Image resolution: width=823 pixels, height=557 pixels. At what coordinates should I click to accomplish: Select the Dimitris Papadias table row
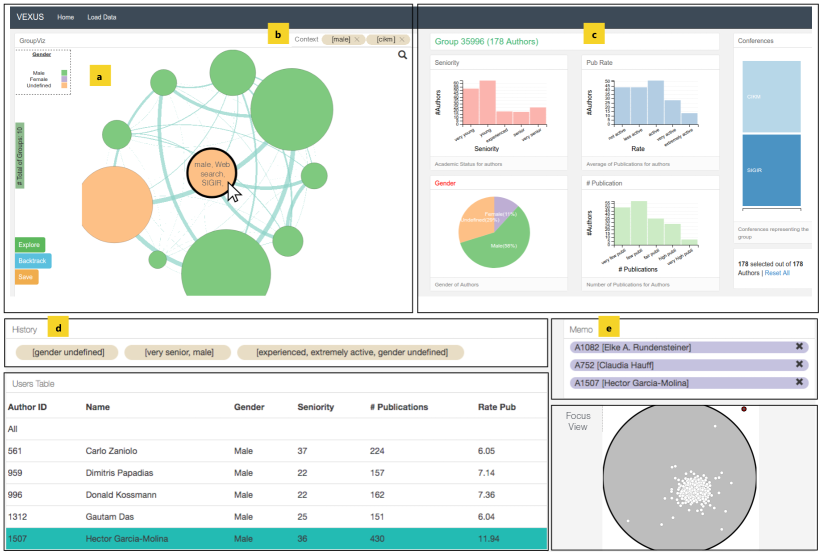(276, 473)
